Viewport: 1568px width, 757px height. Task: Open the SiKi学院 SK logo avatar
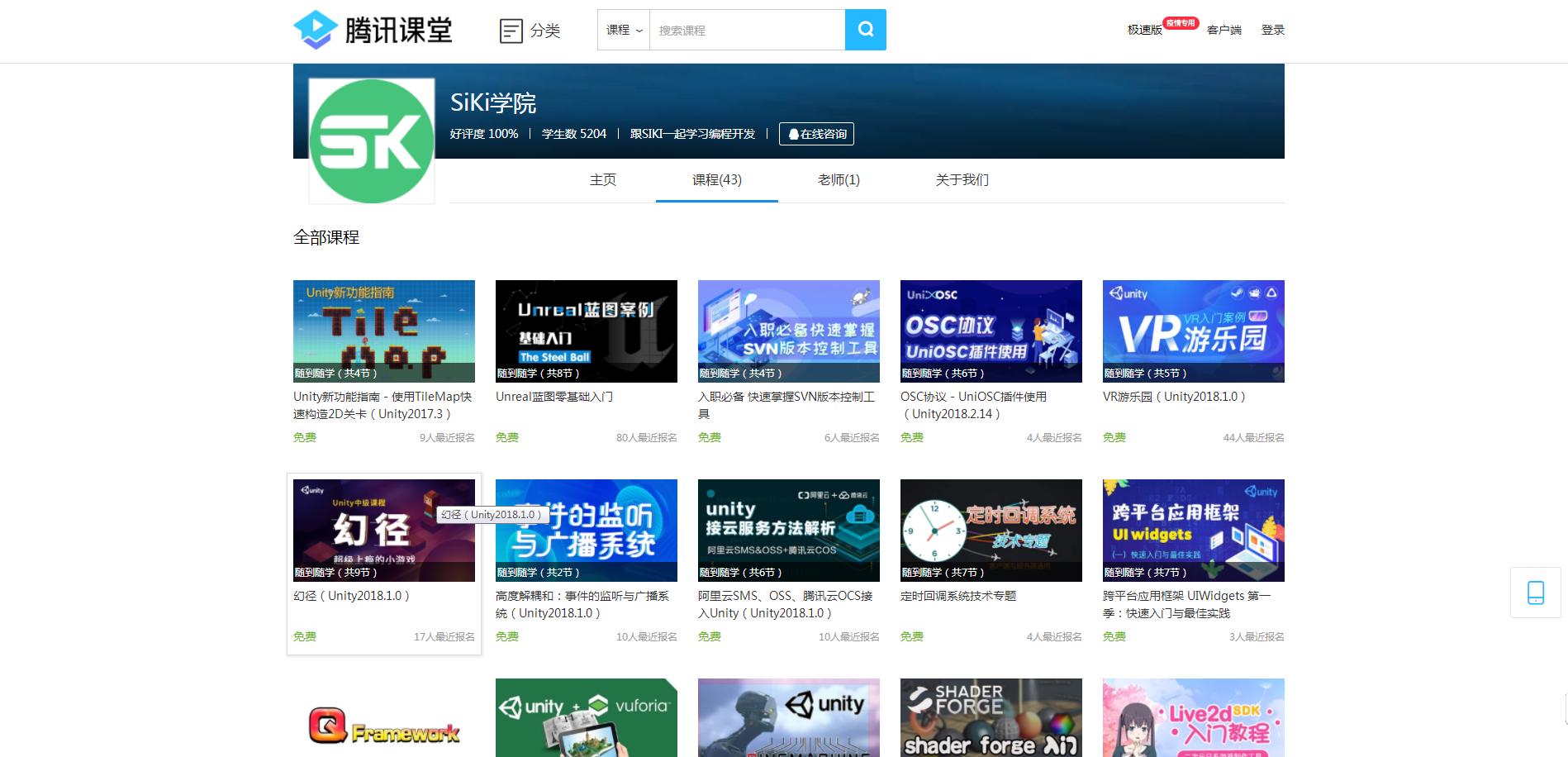click(372, 140)
